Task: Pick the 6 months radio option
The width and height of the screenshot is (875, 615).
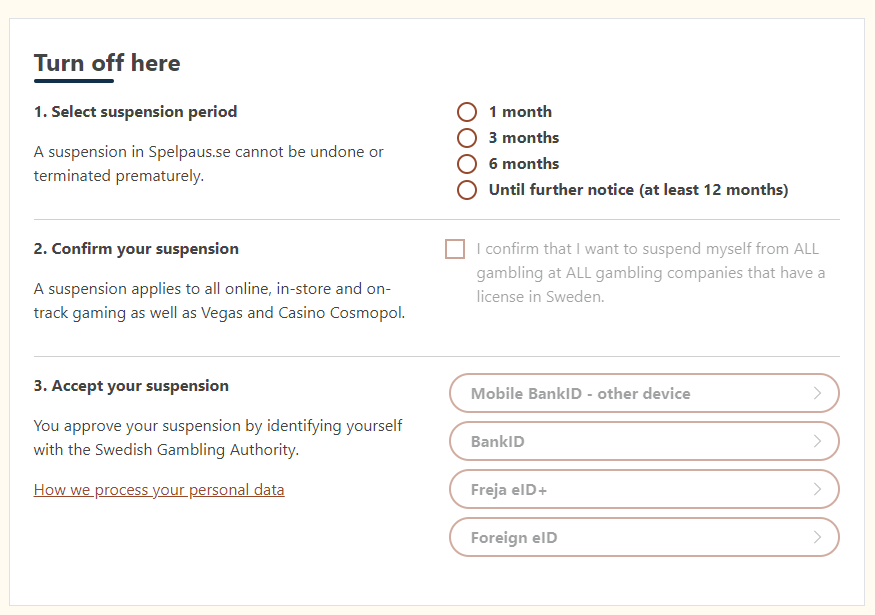Action: tap(467, 164)
